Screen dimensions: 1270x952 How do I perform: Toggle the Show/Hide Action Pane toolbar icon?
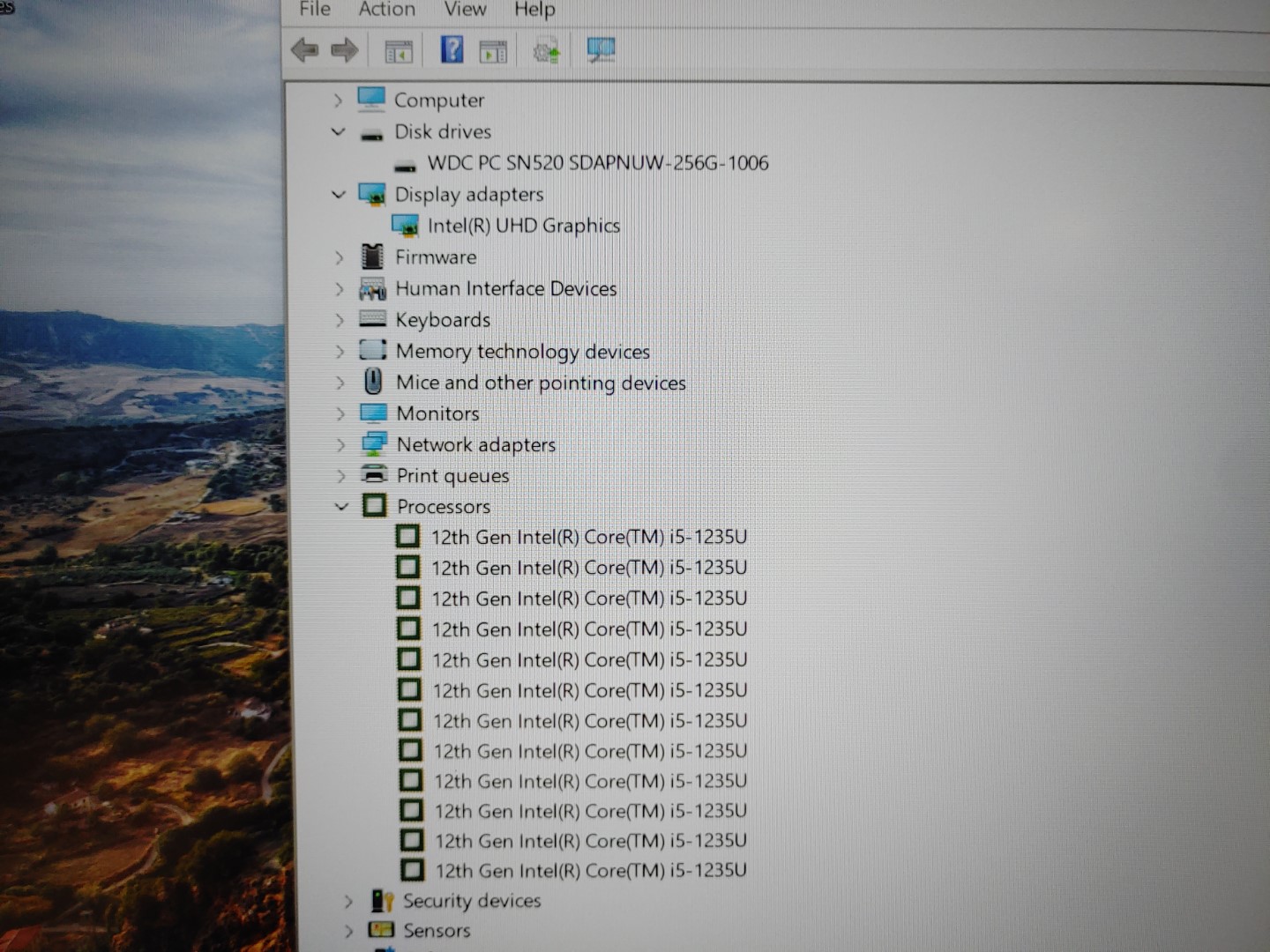pos(493,52)
